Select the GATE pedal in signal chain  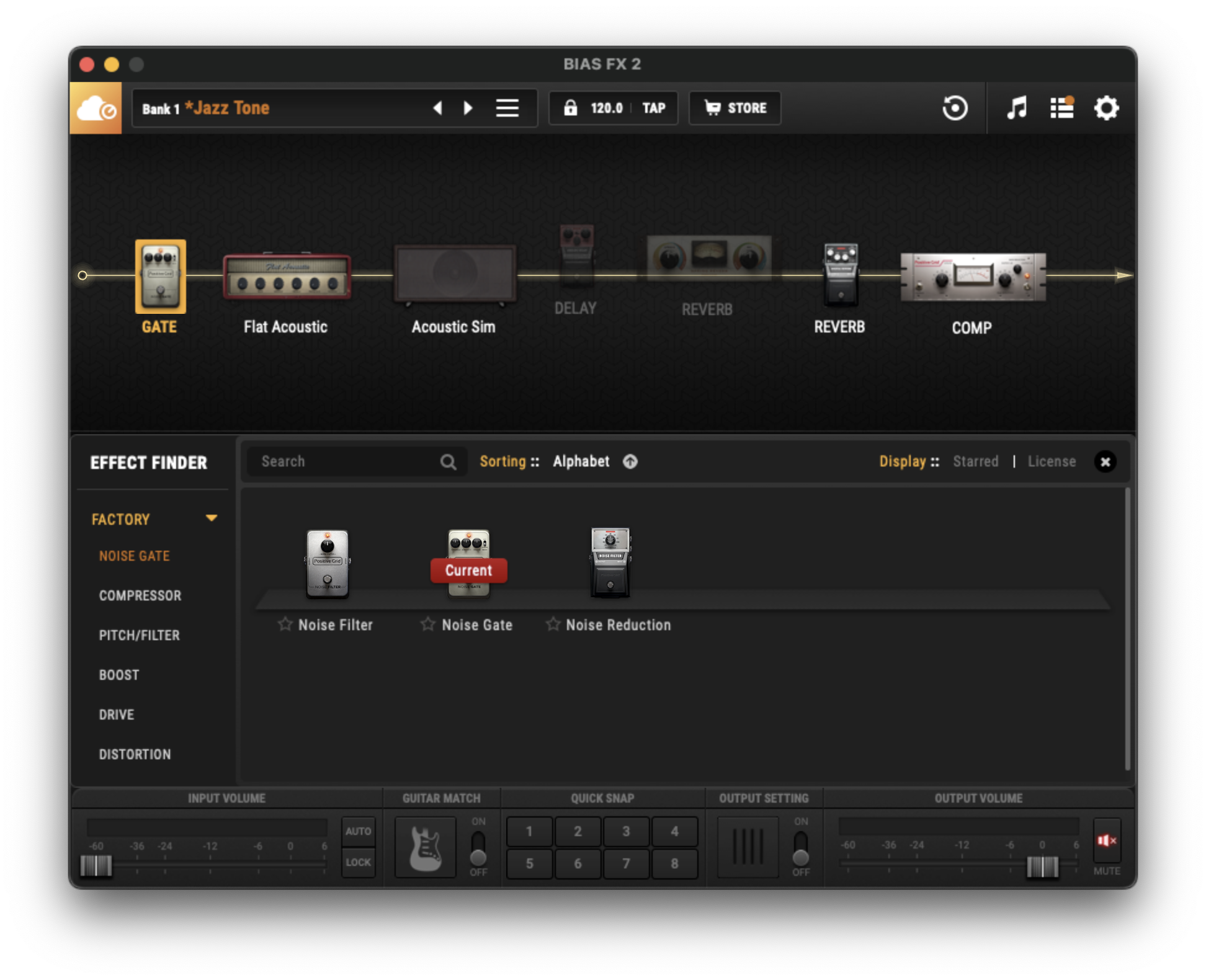(161, 276)
